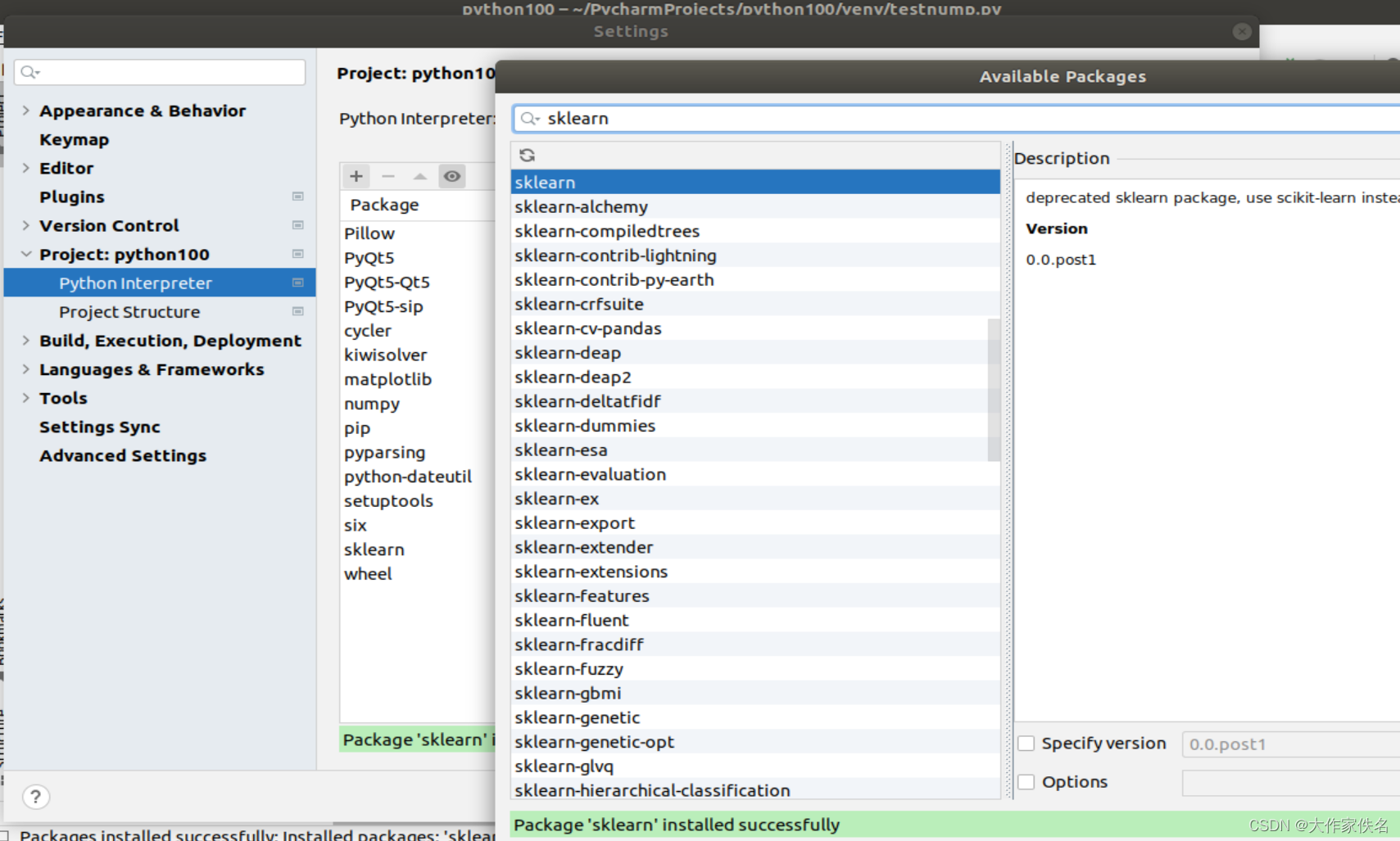Viewport: 1400px width, 841px height.
Task: Select python-dateutil in installed packages
Action: (x=418, y=477)
